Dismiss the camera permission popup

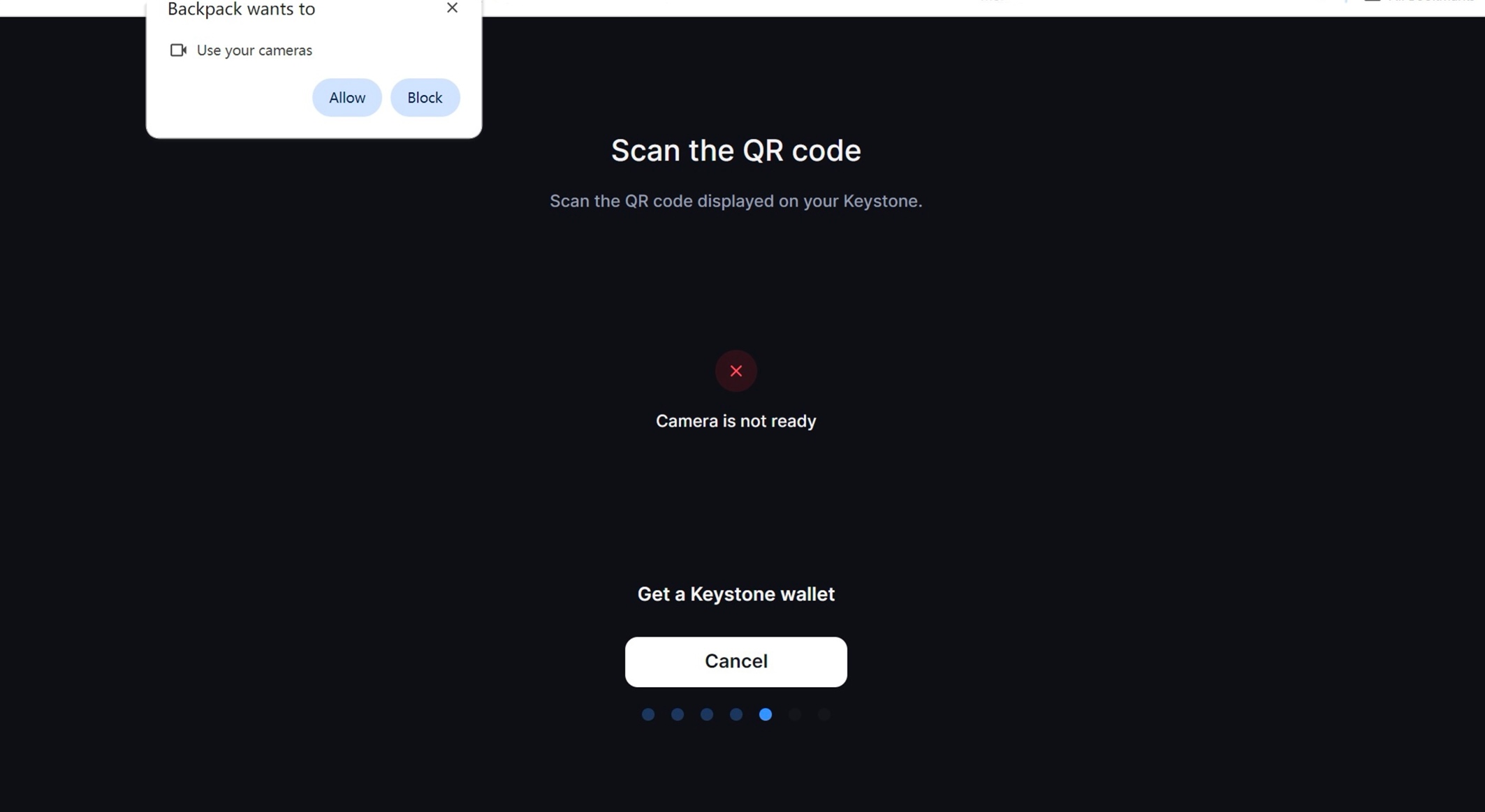[x=452, y=8]
